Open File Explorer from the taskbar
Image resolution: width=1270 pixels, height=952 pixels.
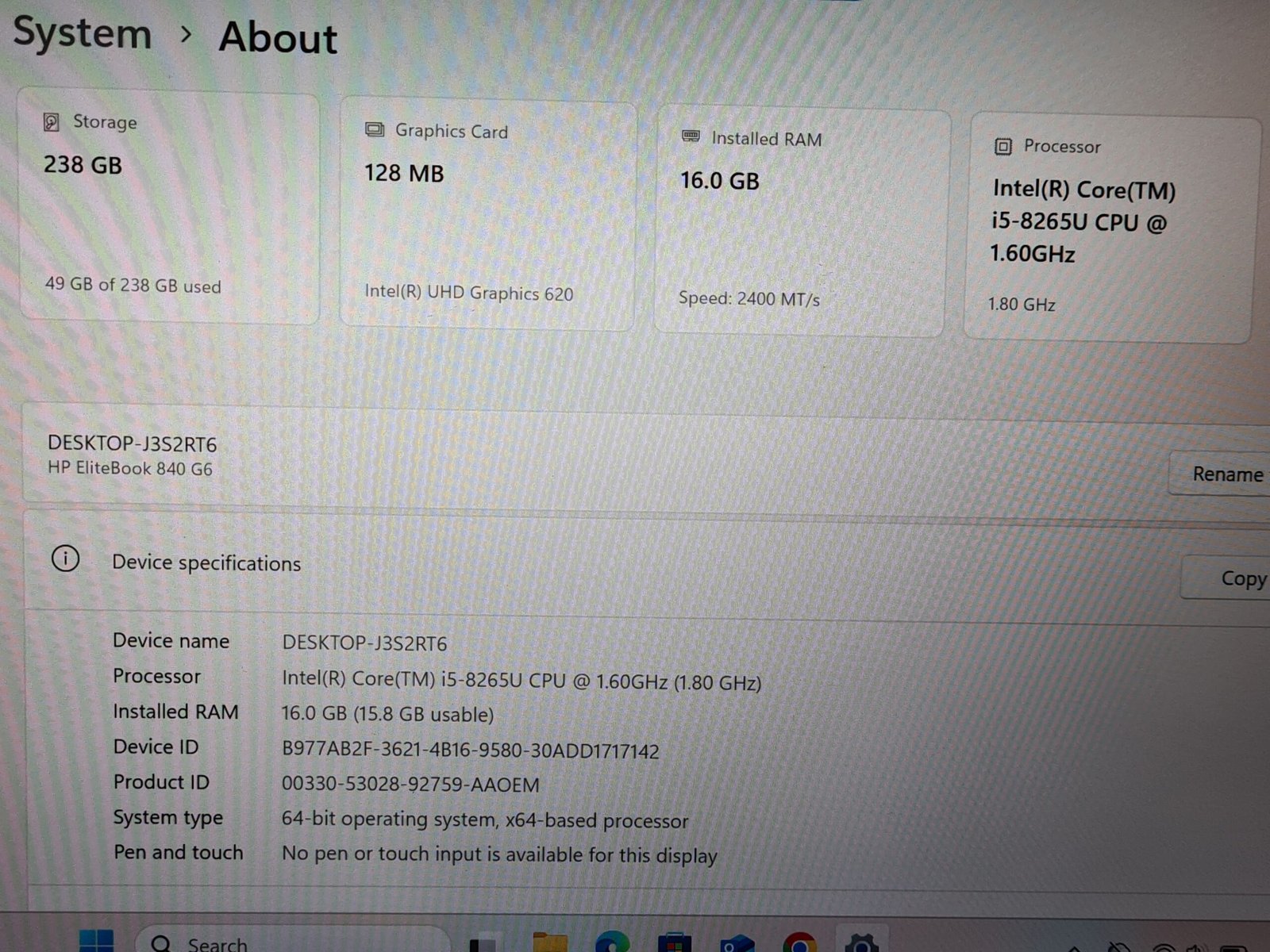pos(549,942)
